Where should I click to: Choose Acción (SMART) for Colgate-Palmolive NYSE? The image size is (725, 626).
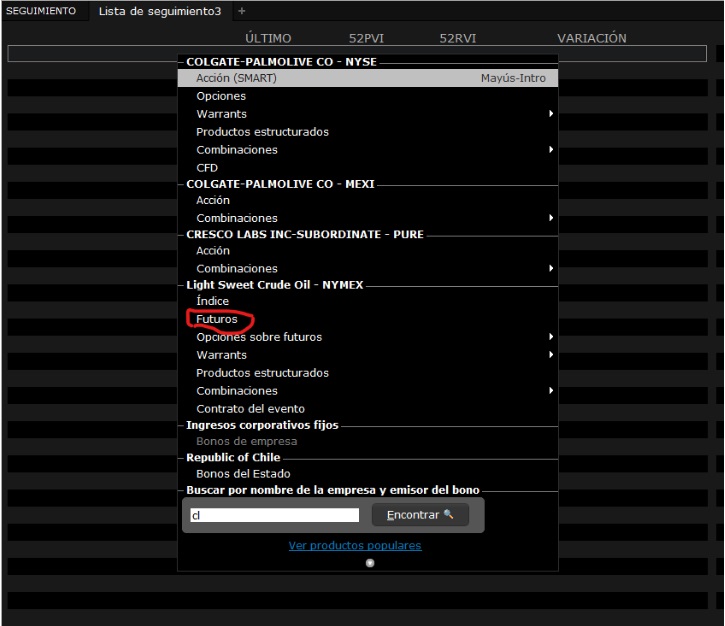[236, 78]
